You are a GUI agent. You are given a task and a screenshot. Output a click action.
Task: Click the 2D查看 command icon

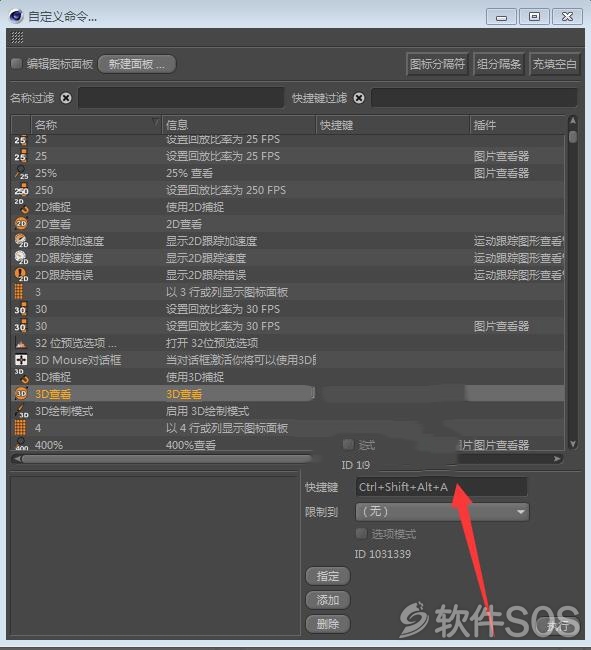21,224
